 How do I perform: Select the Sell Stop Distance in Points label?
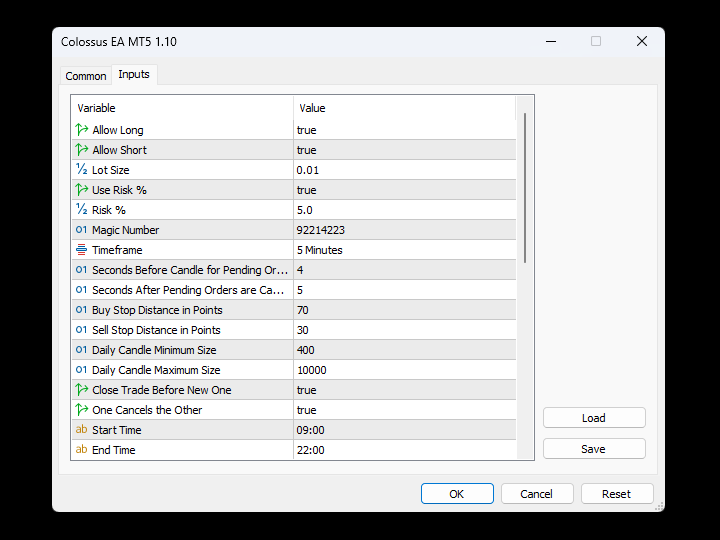tap(156, 330)
